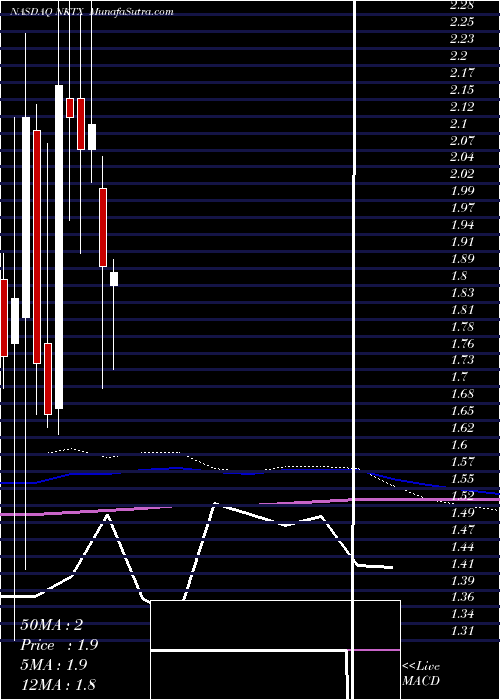Viewport: 500px width, 700px height.
Task: Click the 2.12 price axis label
Action: [462, 107]
